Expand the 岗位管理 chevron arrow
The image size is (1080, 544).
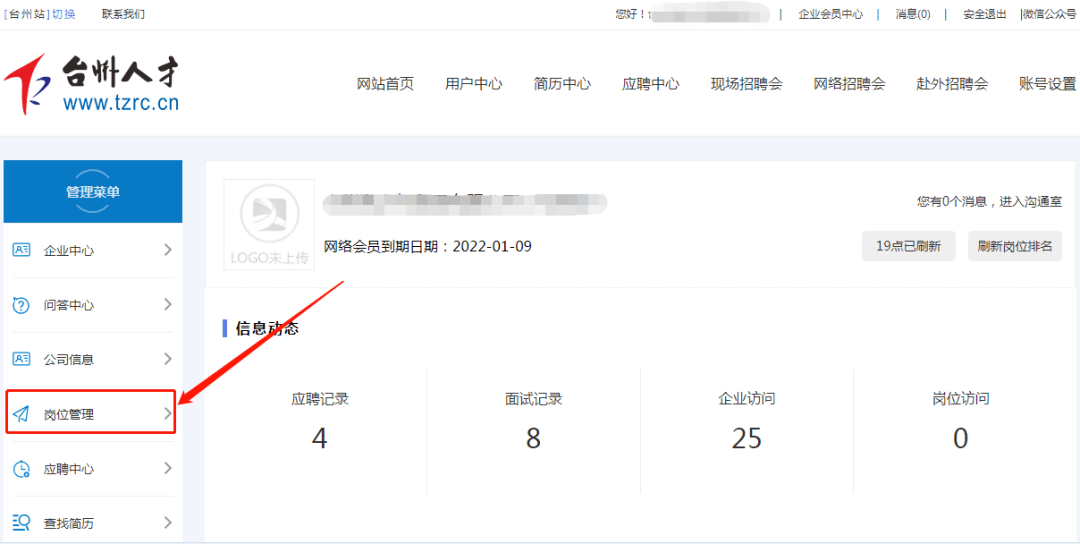(167, 413)
